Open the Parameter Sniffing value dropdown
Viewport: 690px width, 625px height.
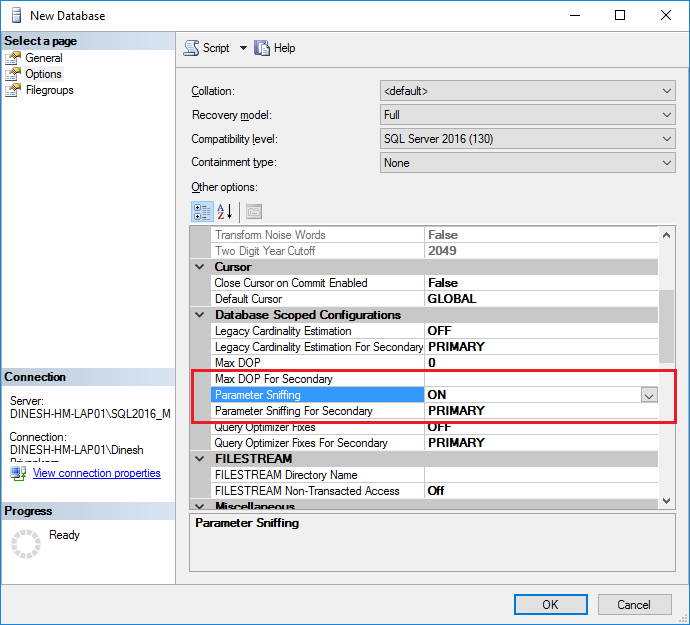(x=649, y=395)
